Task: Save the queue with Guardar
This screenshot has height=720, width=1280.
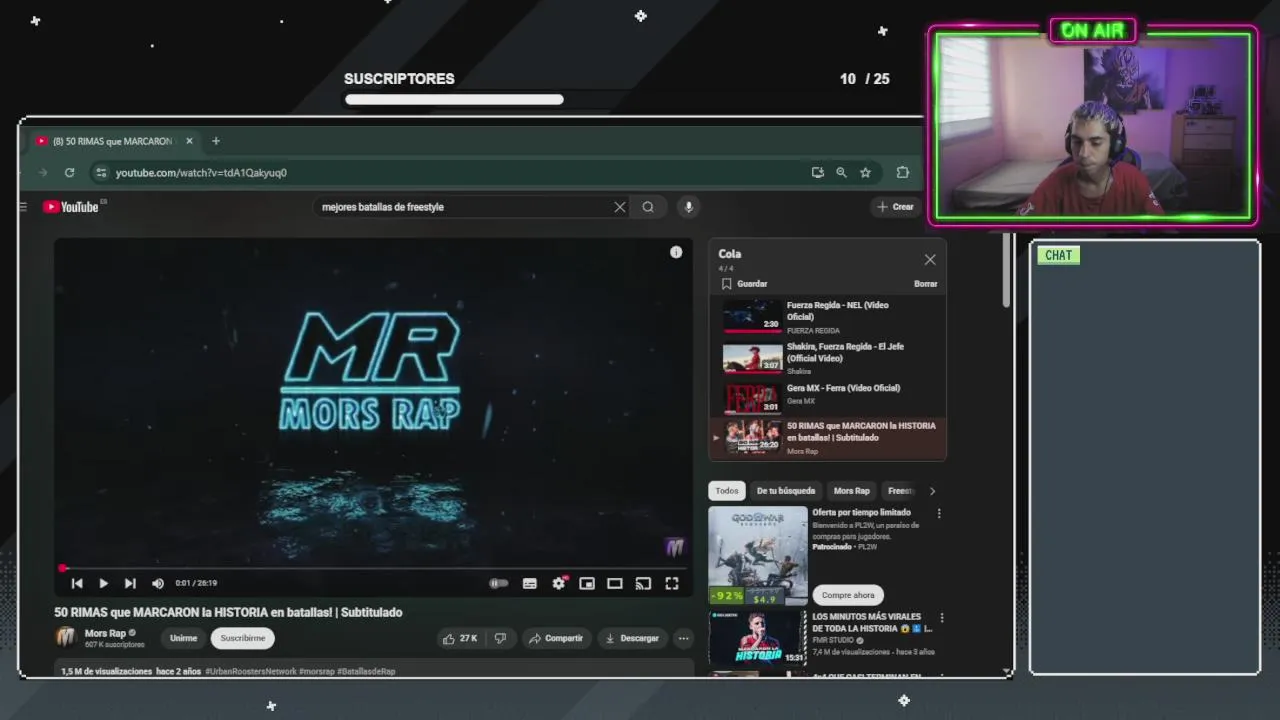Action: 744,284
